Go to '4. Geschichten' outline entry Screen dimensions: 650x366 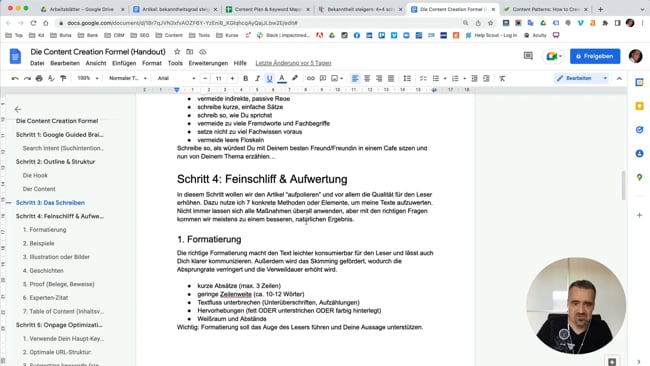pyautogui.click(x=43, y=271)
